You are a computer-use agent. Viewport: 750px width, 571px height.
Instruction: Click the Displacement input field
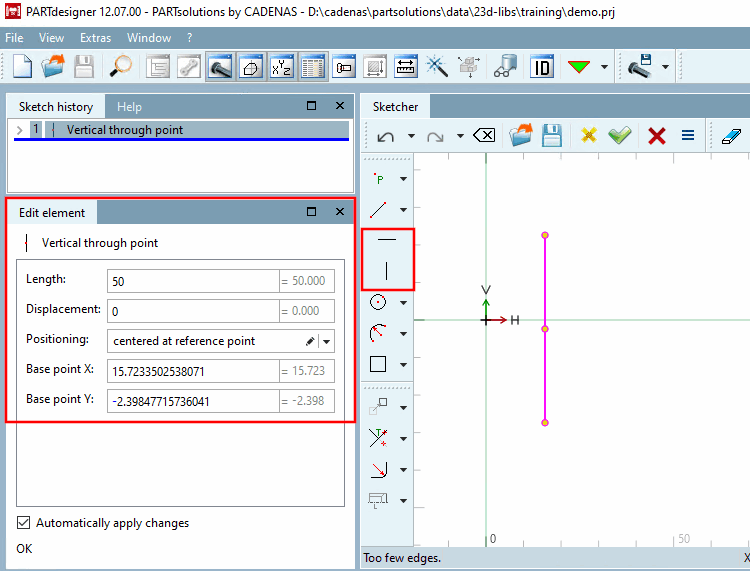tap(193, 311)
